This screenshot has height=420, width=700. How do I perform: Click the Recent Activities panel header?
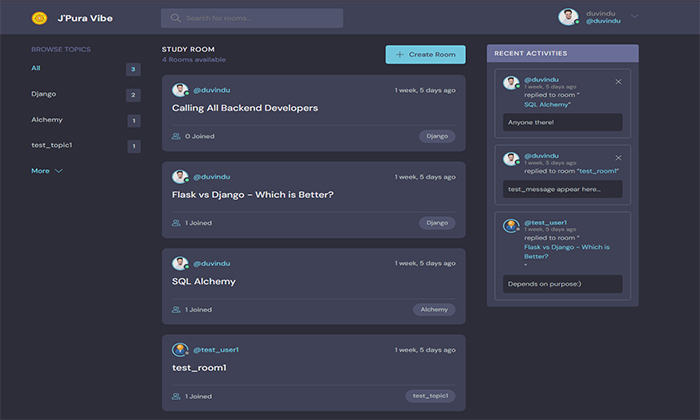pyautogui.click(x=562, y=53)
